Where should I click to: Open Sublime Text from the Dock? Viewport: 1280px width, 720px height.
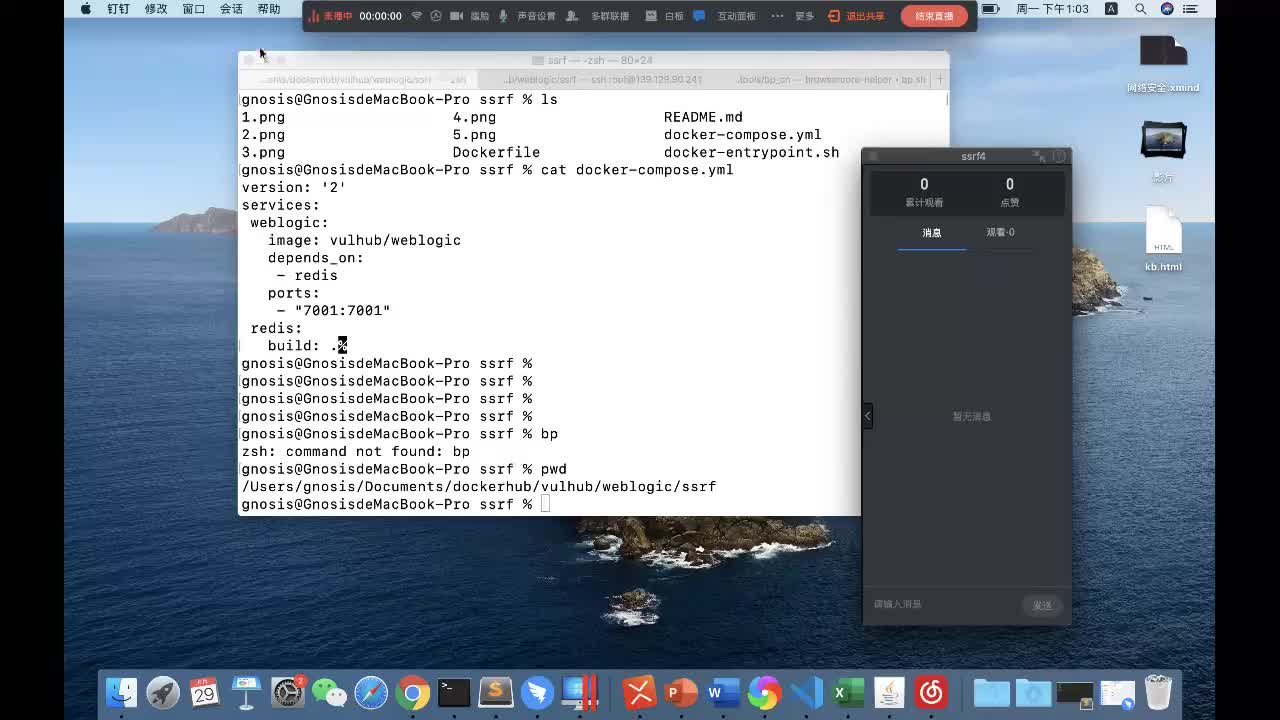[496, 692]
